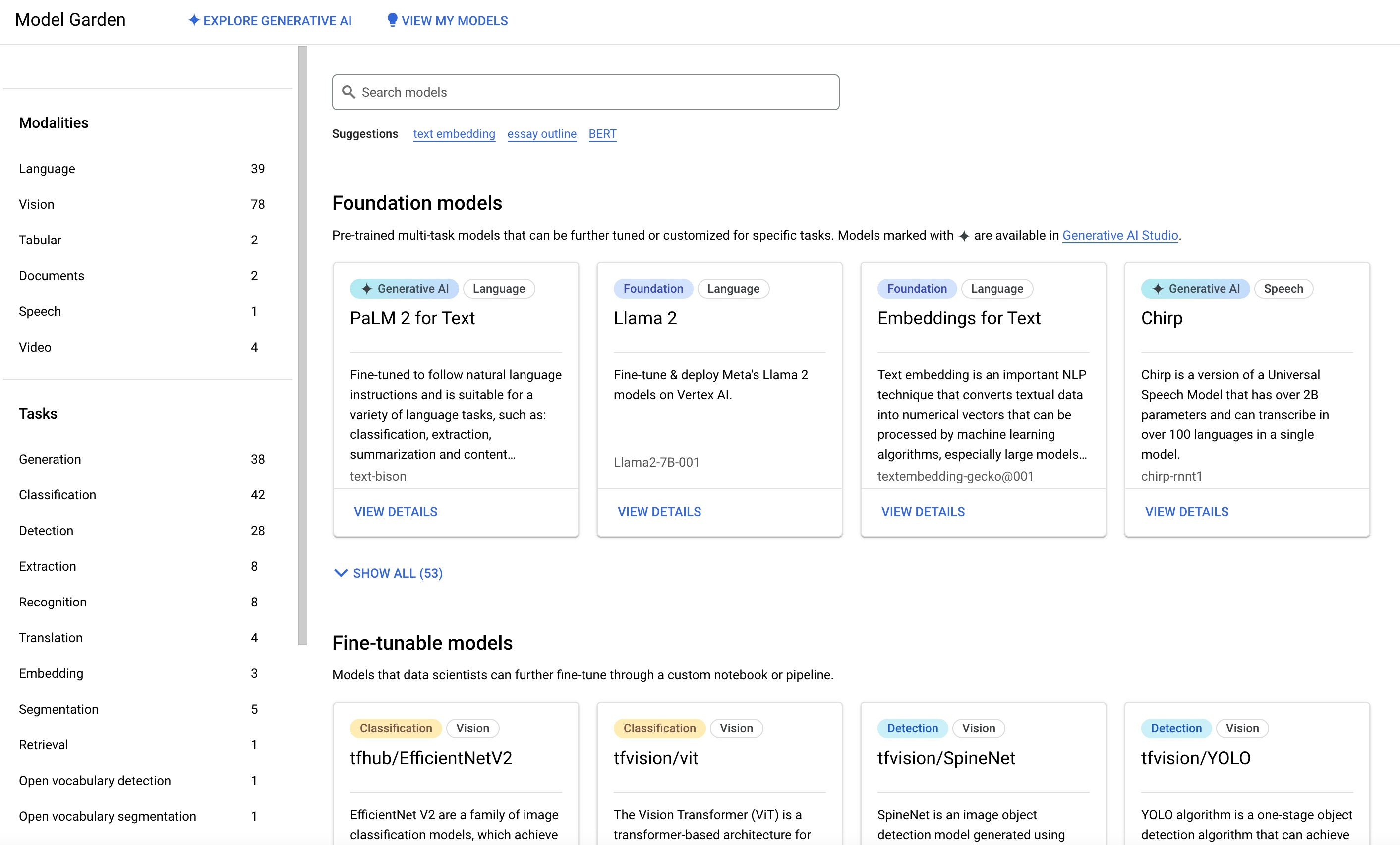Click the Foundation chip on Embeddings for Text

tap(917, 289)
